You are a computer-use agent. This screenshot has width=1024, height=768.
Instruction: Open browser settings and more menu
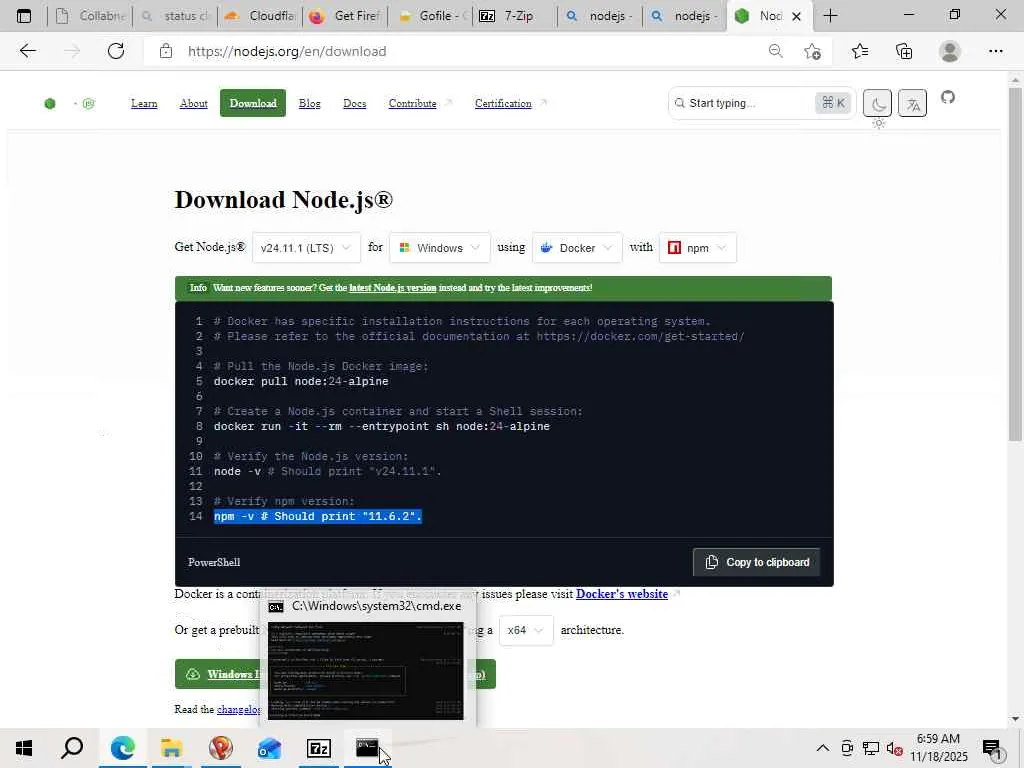(995, 51)
